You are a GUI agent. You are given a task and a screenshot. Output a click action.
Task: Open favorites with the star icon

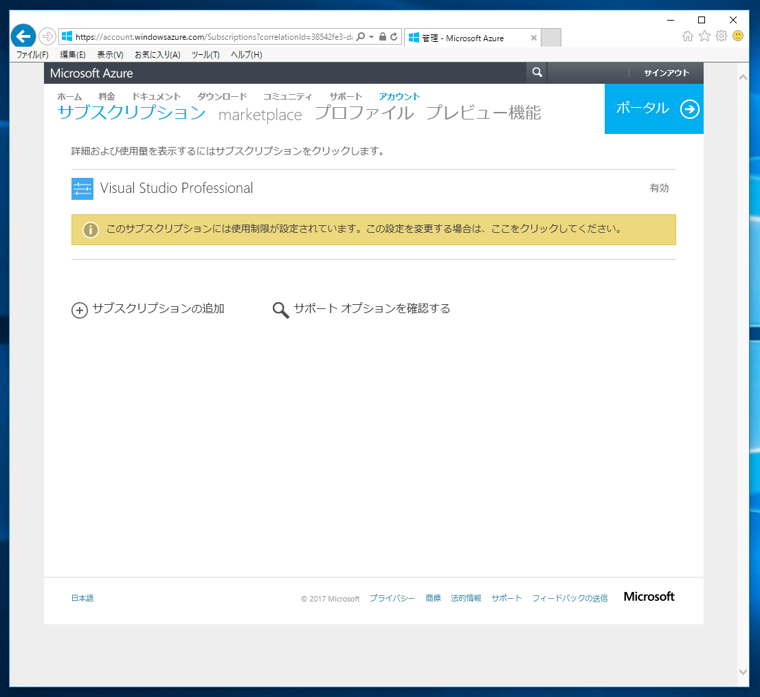704,36
